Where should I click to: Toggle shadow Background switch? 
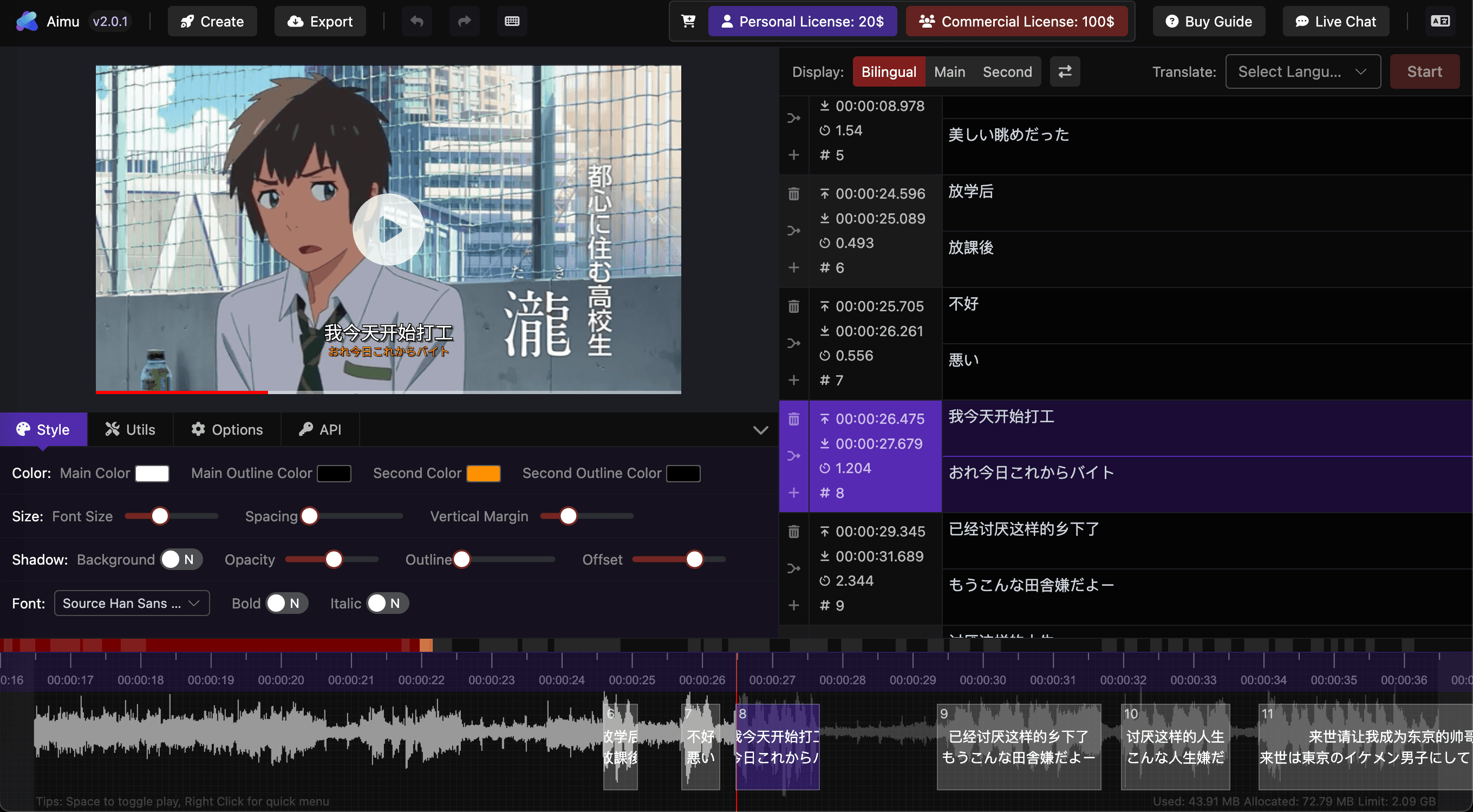click(x=180, y=559)
